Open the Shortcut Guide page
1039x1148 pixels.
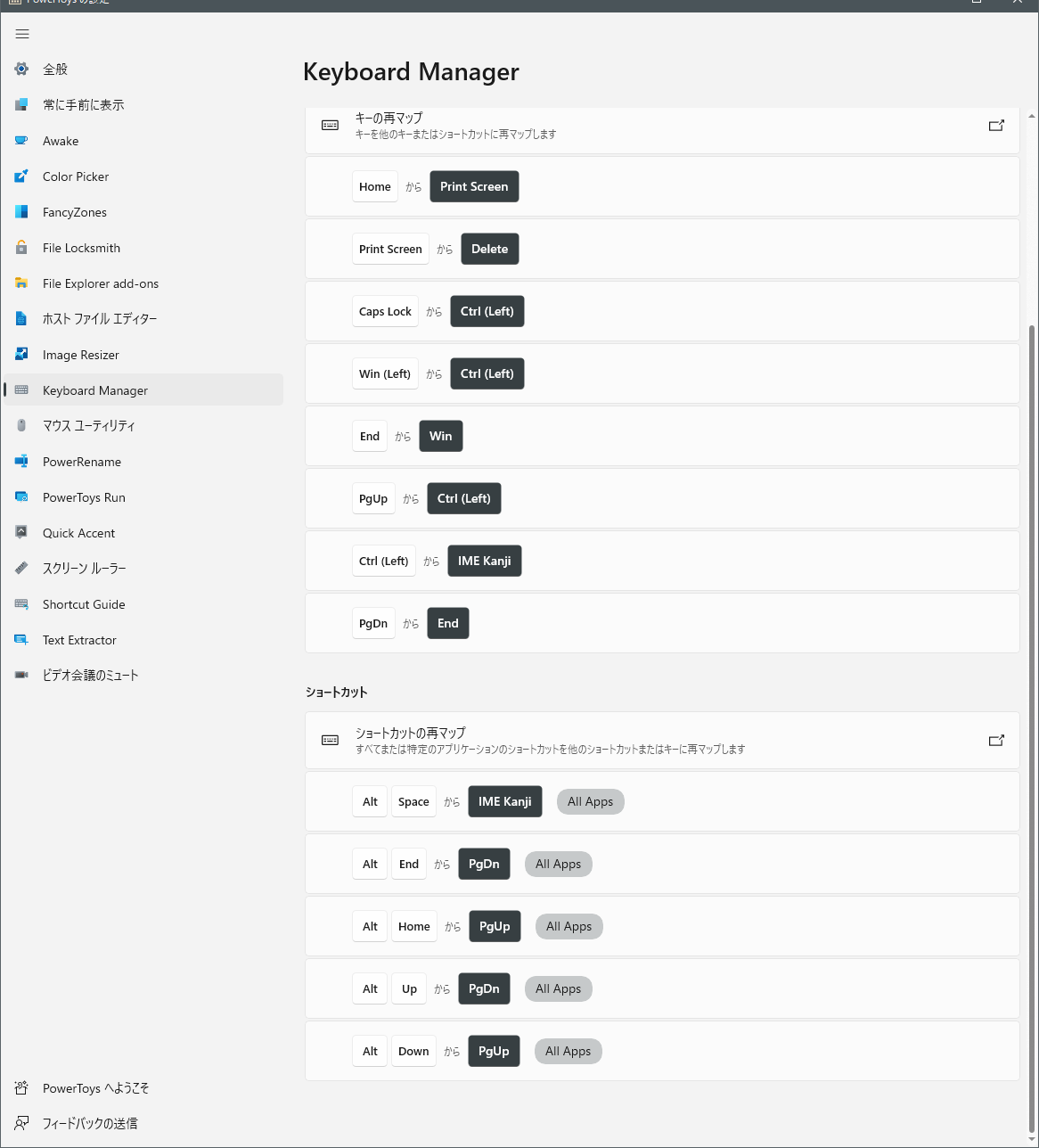(143, 604)
